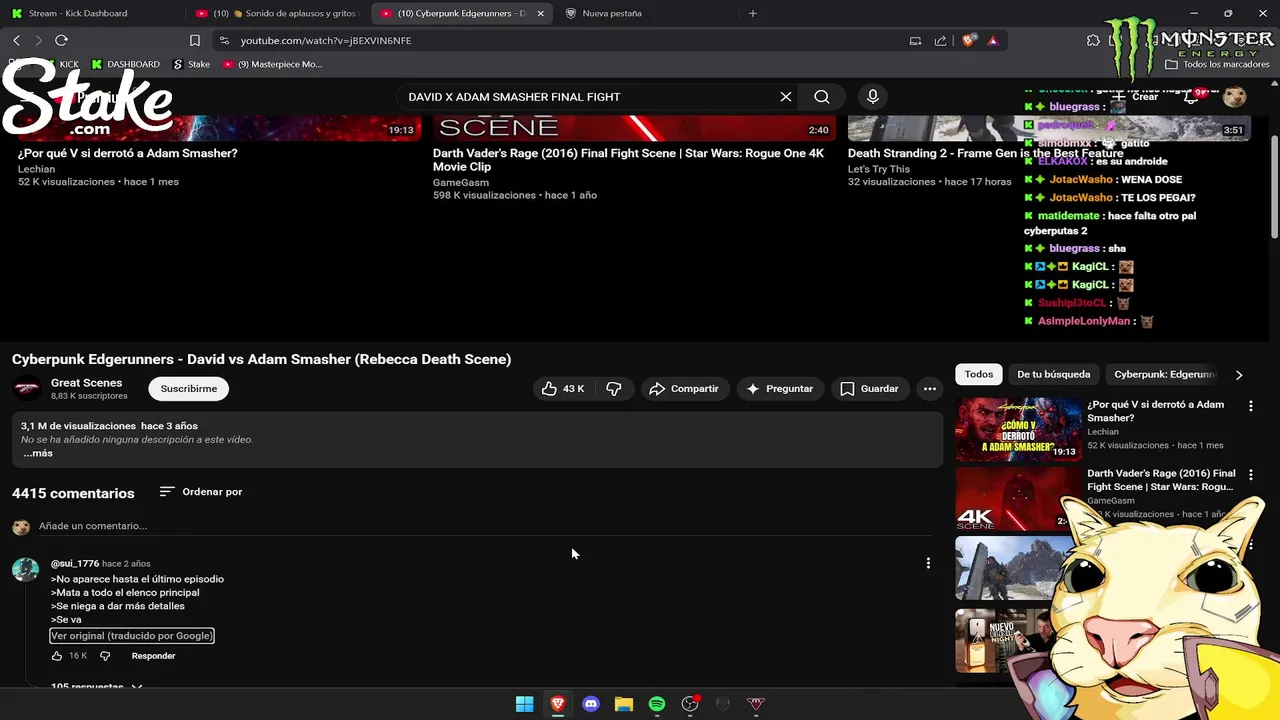Open a new browser tab with plus
This screenshot has width=1280, height=720.
pos(753,13)
